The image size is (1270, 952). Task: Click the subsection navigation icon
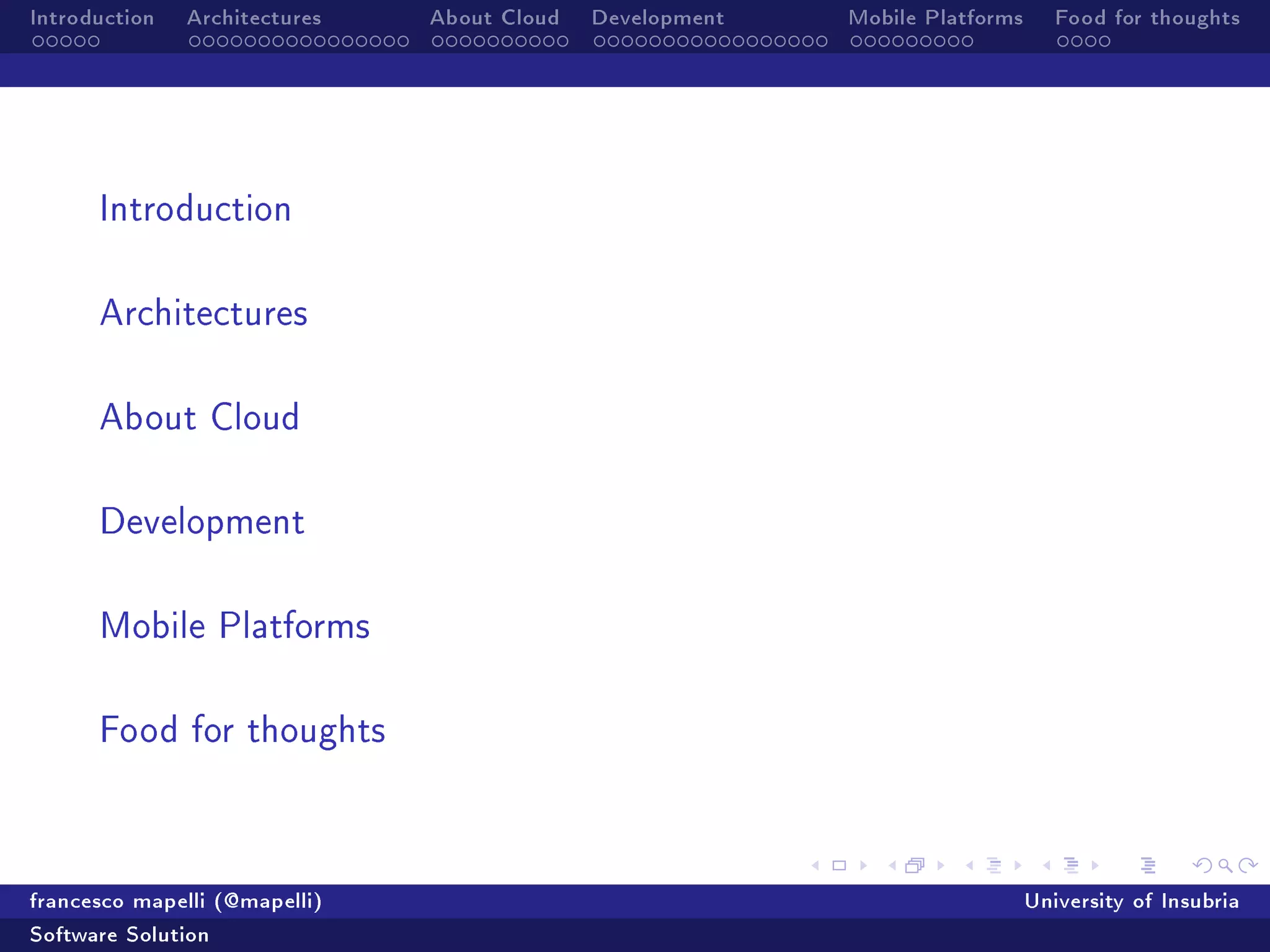[x=993, y=865]
